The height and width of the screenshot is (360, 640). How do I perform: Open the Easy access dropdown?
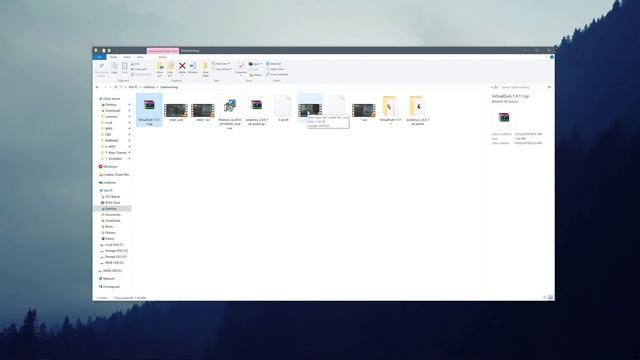pos(222,69)
